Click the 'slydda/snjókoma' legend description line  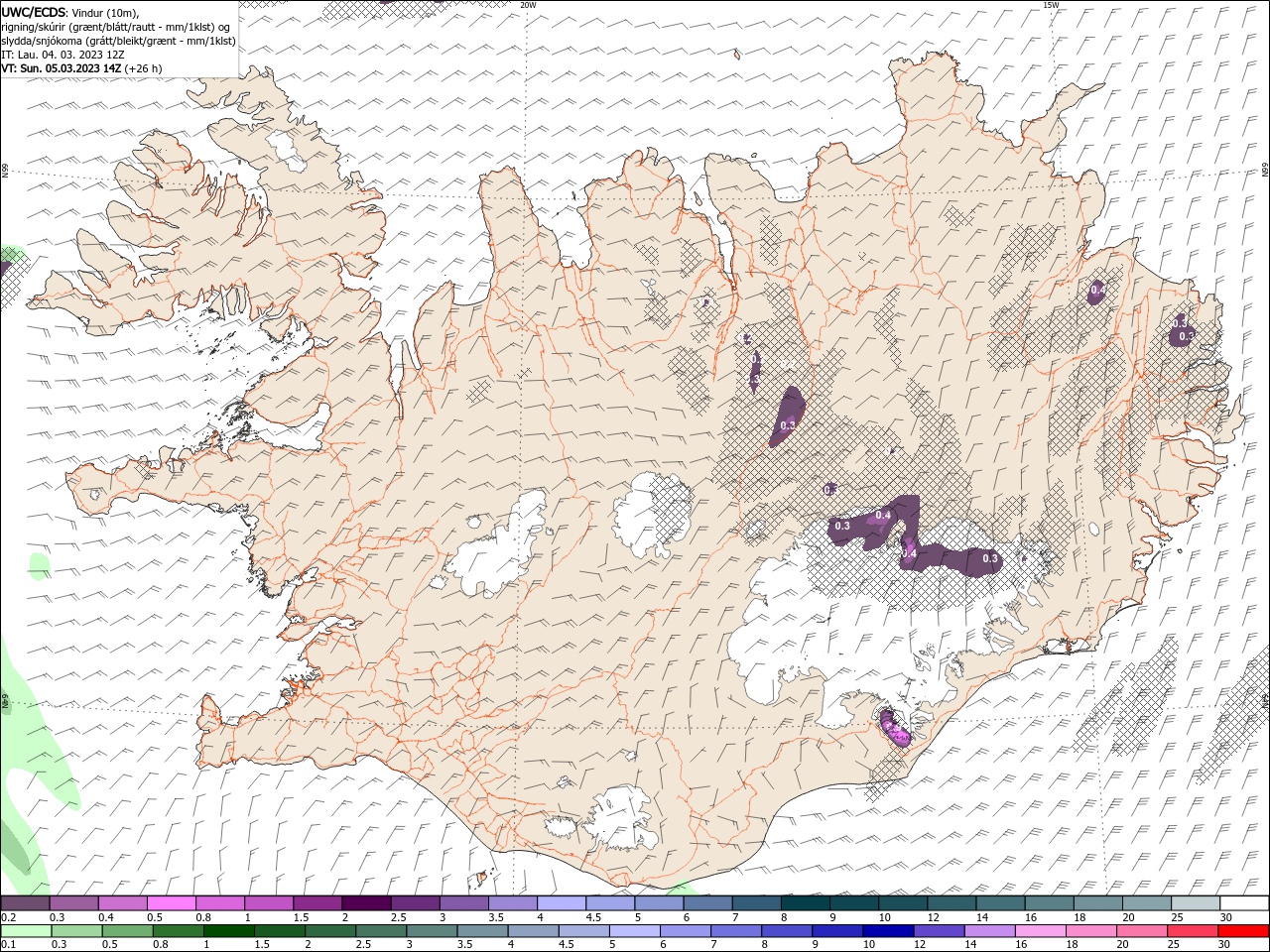118,41
